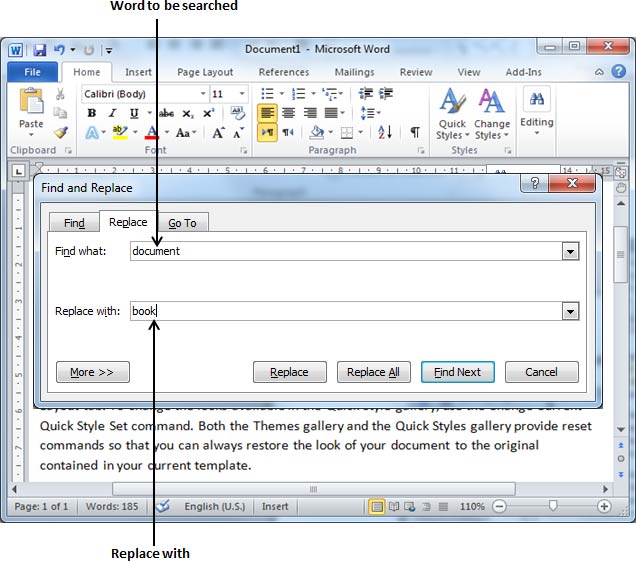Click the Find Next button
The image size is (636, 561).
[x=457, y=372]
